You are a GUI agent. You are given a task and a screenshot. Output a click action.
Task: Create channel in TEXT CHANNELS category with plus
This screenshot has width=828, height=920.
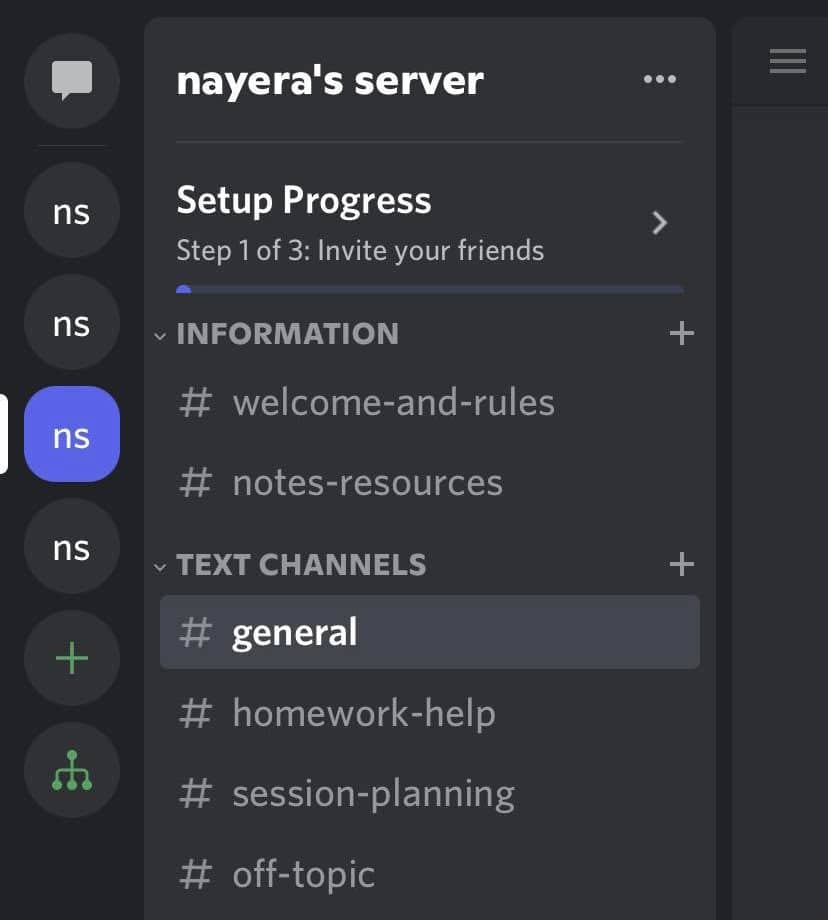click(682, 564)
